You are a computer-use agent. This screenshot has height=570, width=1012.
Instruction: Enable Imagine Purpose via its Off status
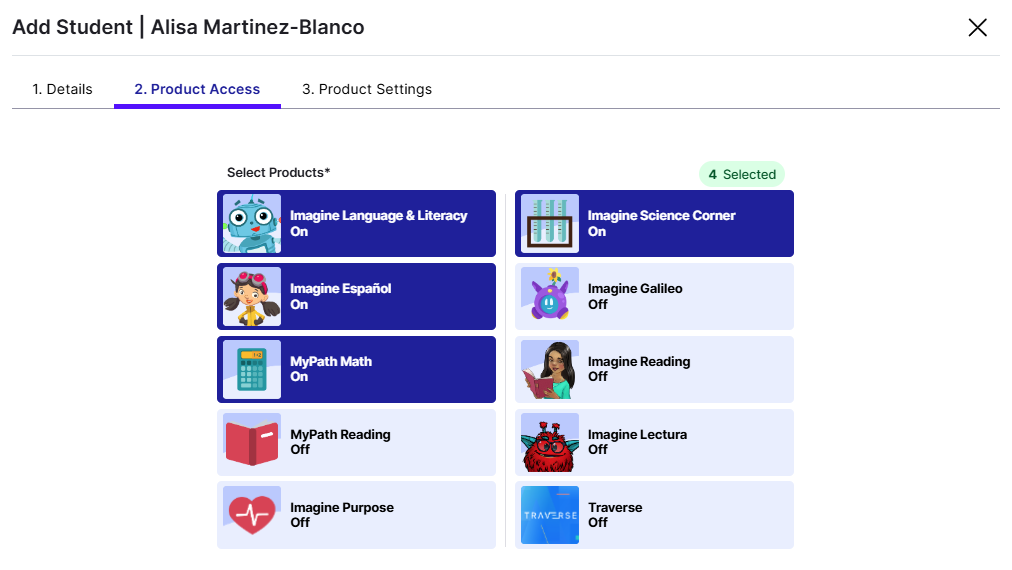click(300, 523)
